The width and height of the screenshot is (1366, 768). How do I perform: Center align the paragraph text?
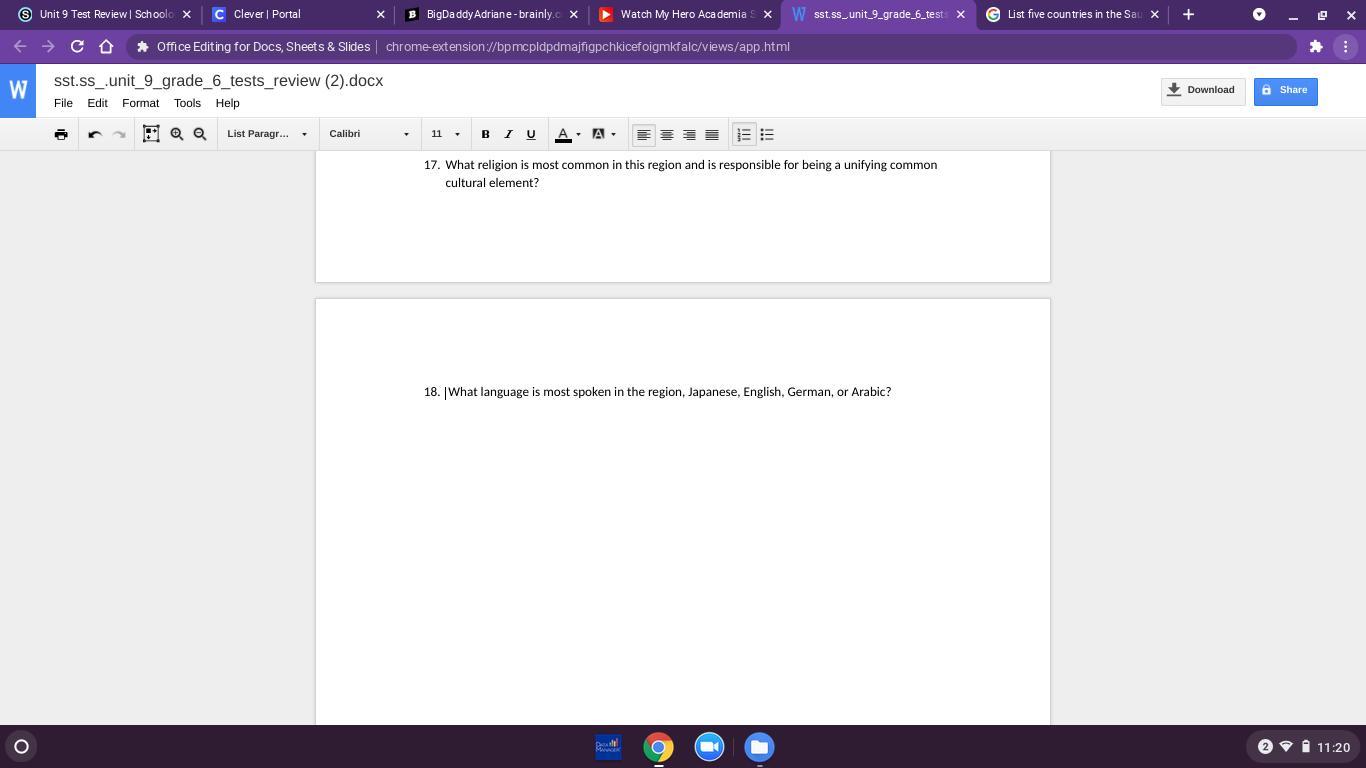pos(667,134)
